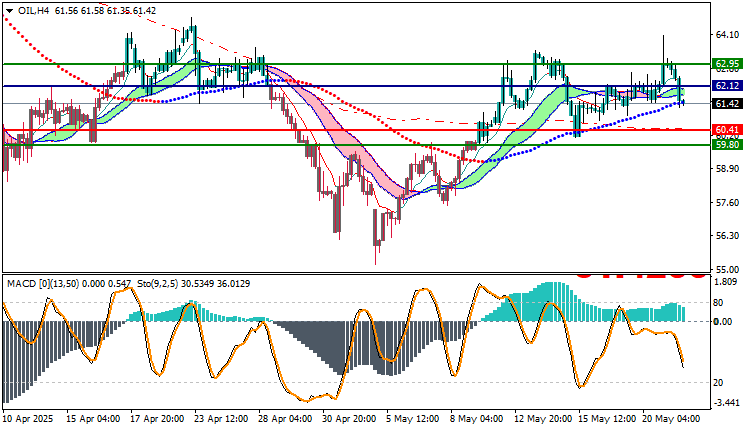Click the OIL,H4 chart title
750x430 pixels.
tap(33, 11)
